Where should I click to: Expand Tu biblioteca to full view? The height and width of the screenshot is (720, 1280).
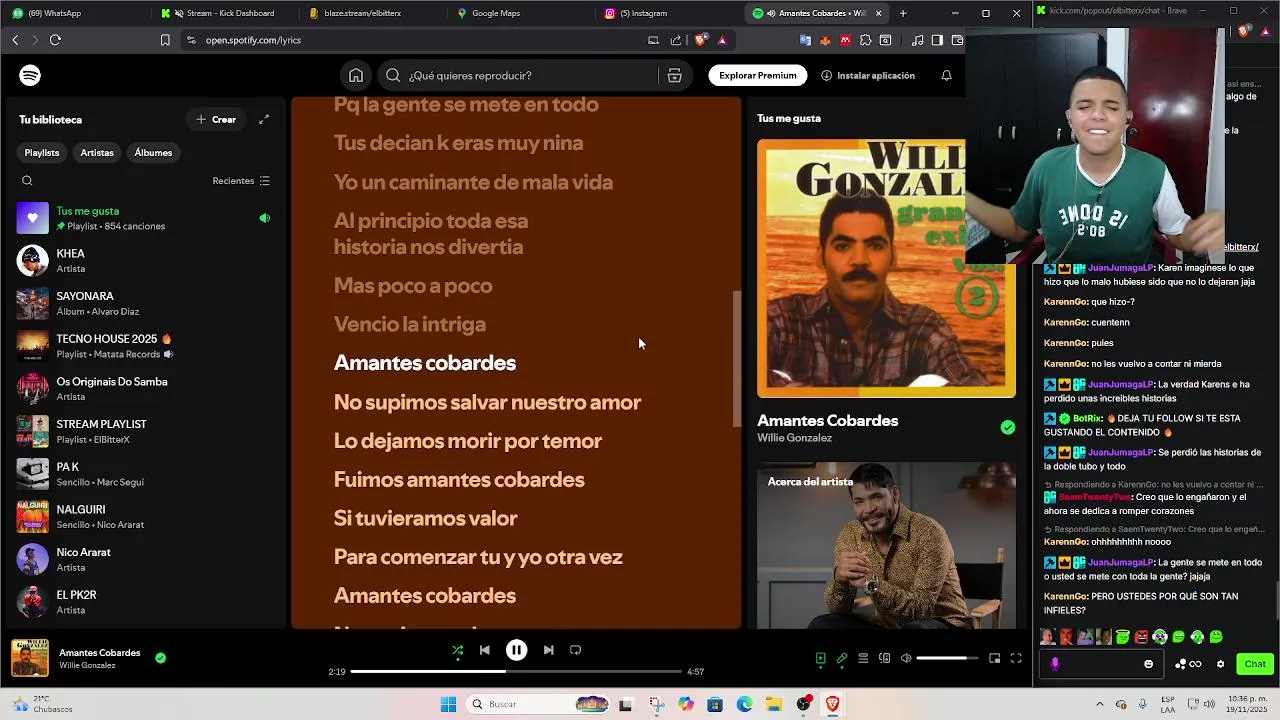(264, 119)
